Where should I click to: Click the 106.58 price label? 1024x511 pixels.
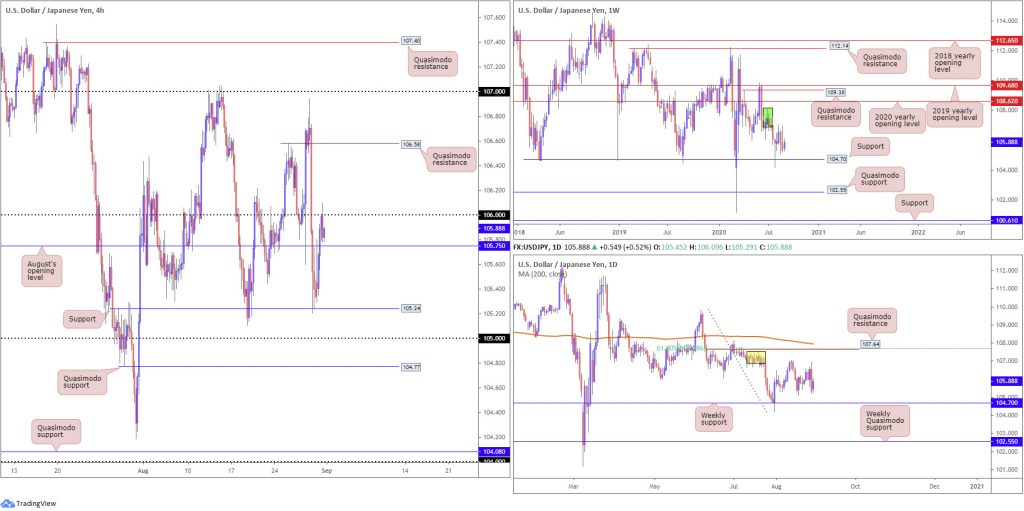pos(409,144)
